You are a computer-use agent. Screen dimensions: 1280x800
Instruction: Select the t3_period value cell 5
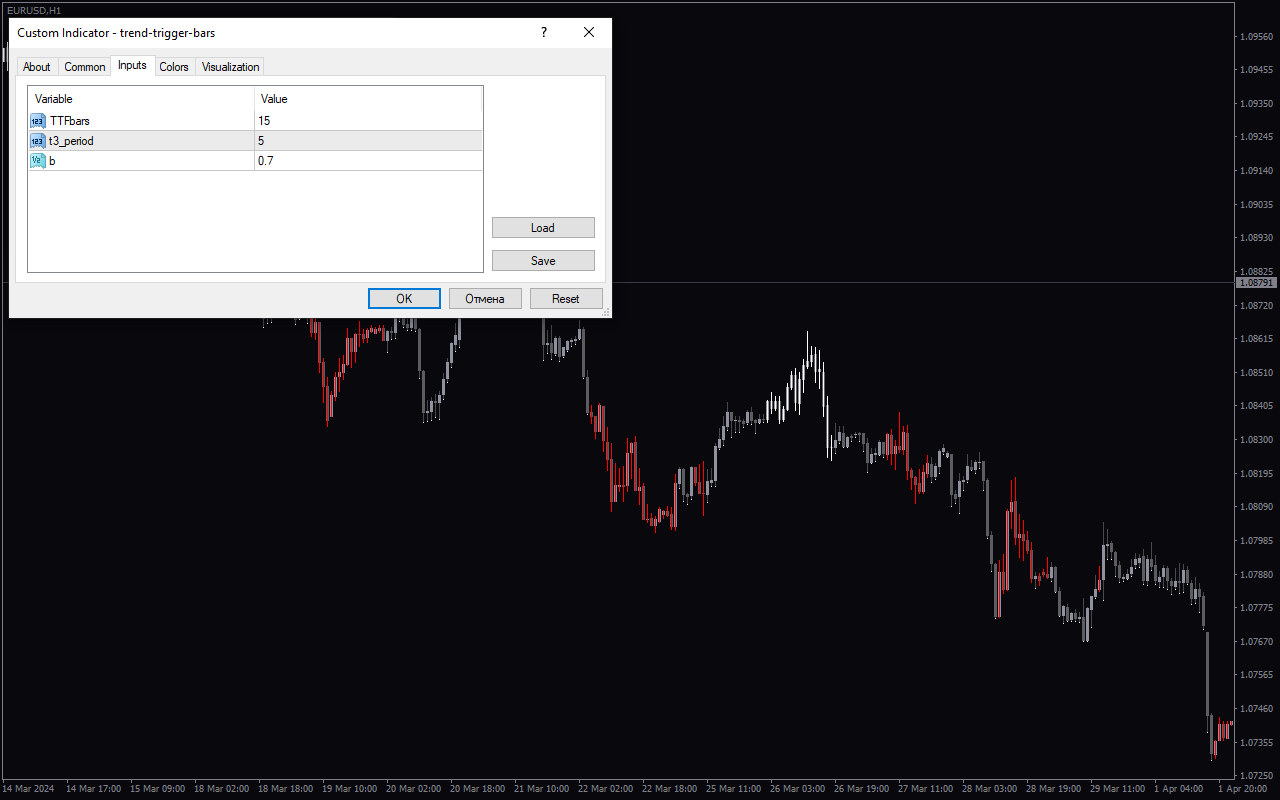(368, 141)
